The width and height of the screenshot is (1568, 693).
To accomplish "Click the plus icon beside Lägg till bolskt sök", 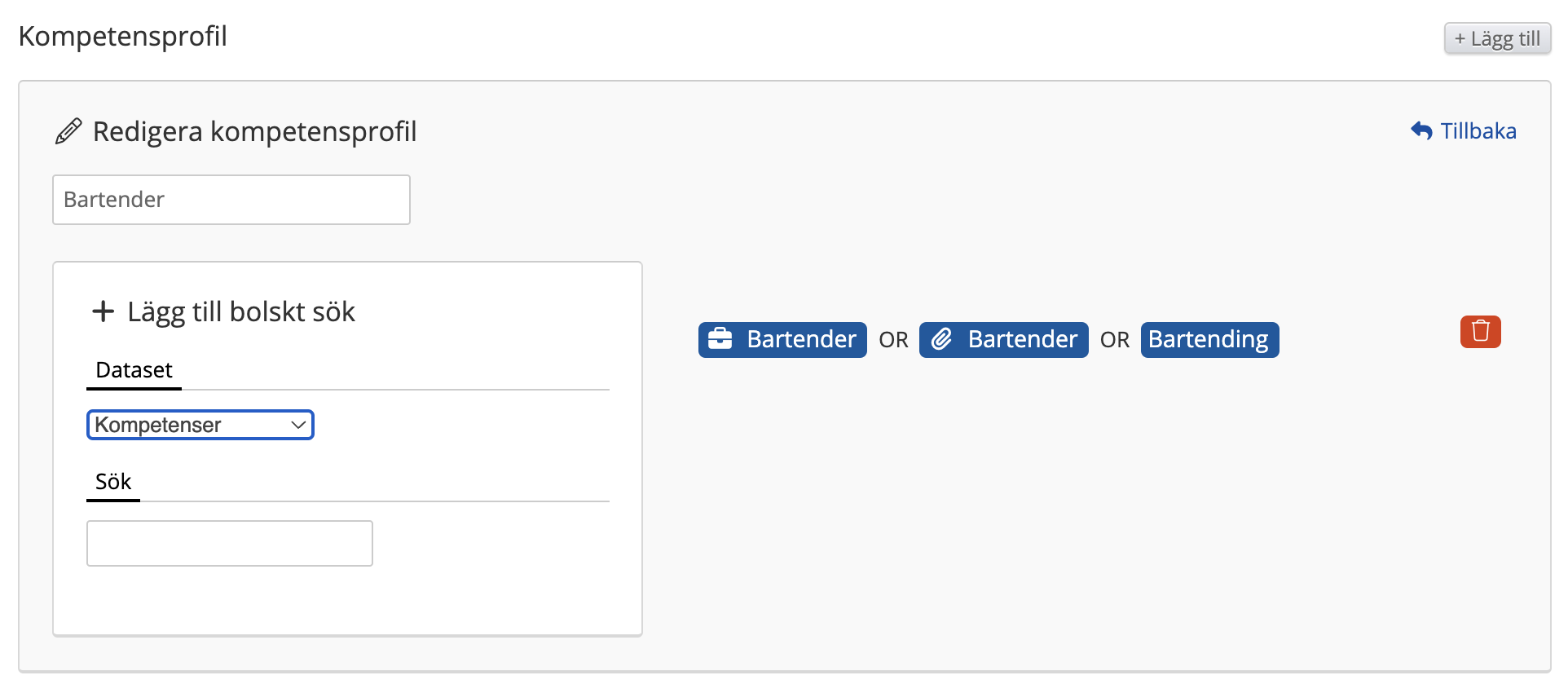I will 103,311.
